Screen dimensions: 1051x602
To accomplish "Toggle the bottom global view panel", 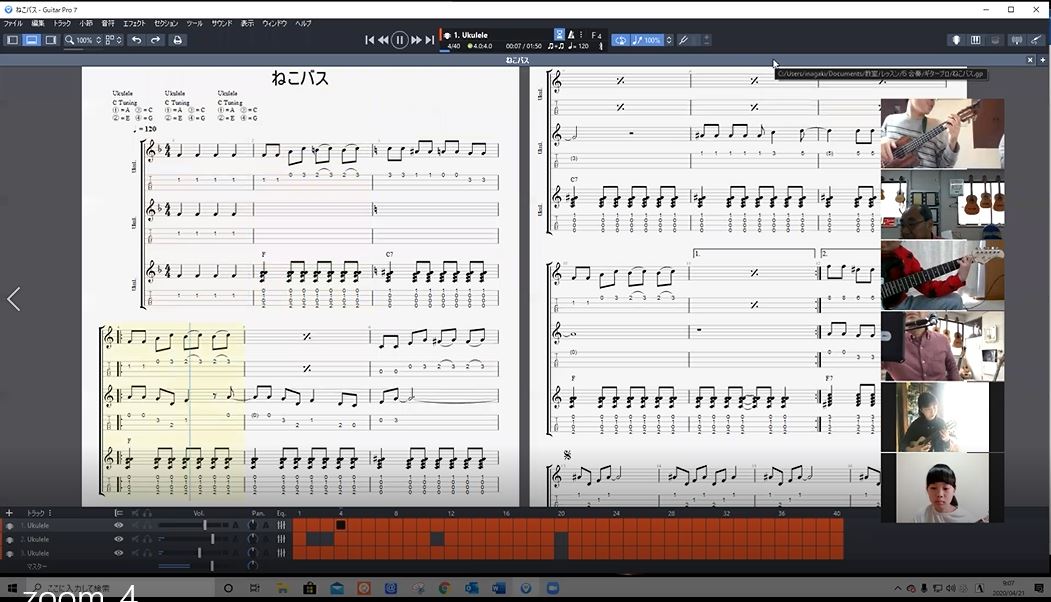I will pos(32,40).
